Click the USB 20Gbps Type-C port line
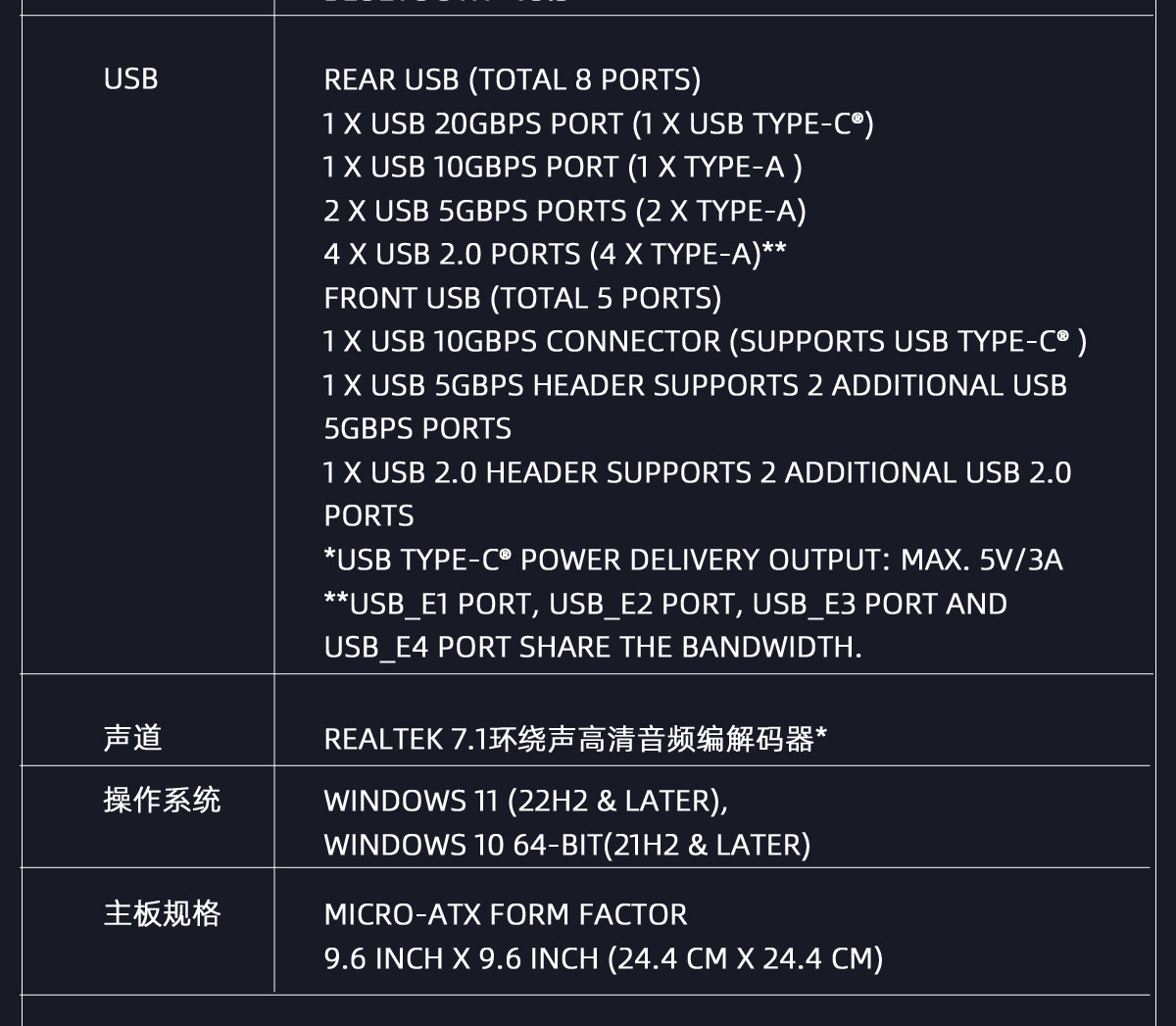Viewport: 1176px width, 1026px height. (x=598, y=123)
